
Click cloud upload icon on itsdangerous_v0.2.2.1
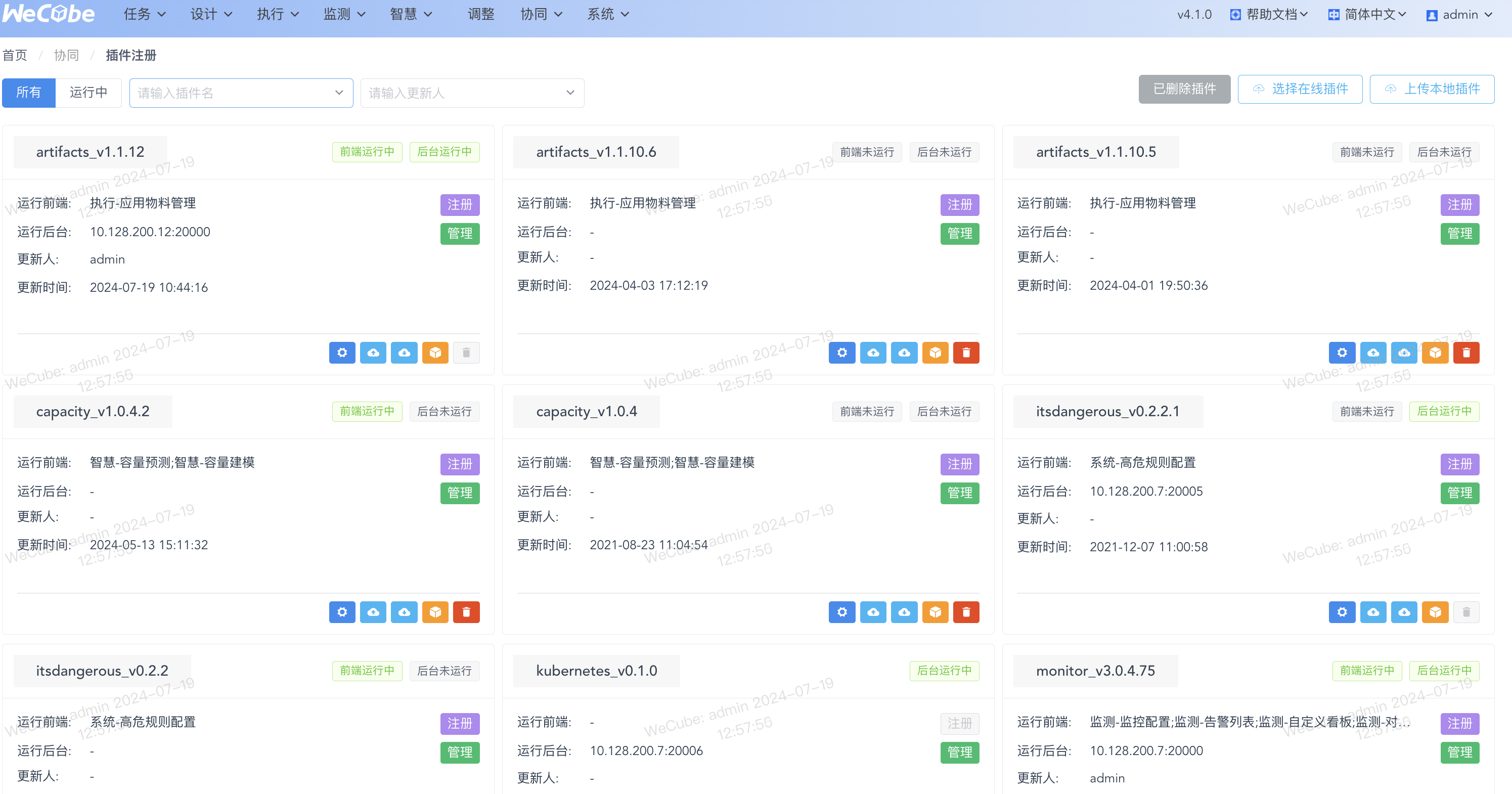pyautogui.click(x=1373, y=612)
